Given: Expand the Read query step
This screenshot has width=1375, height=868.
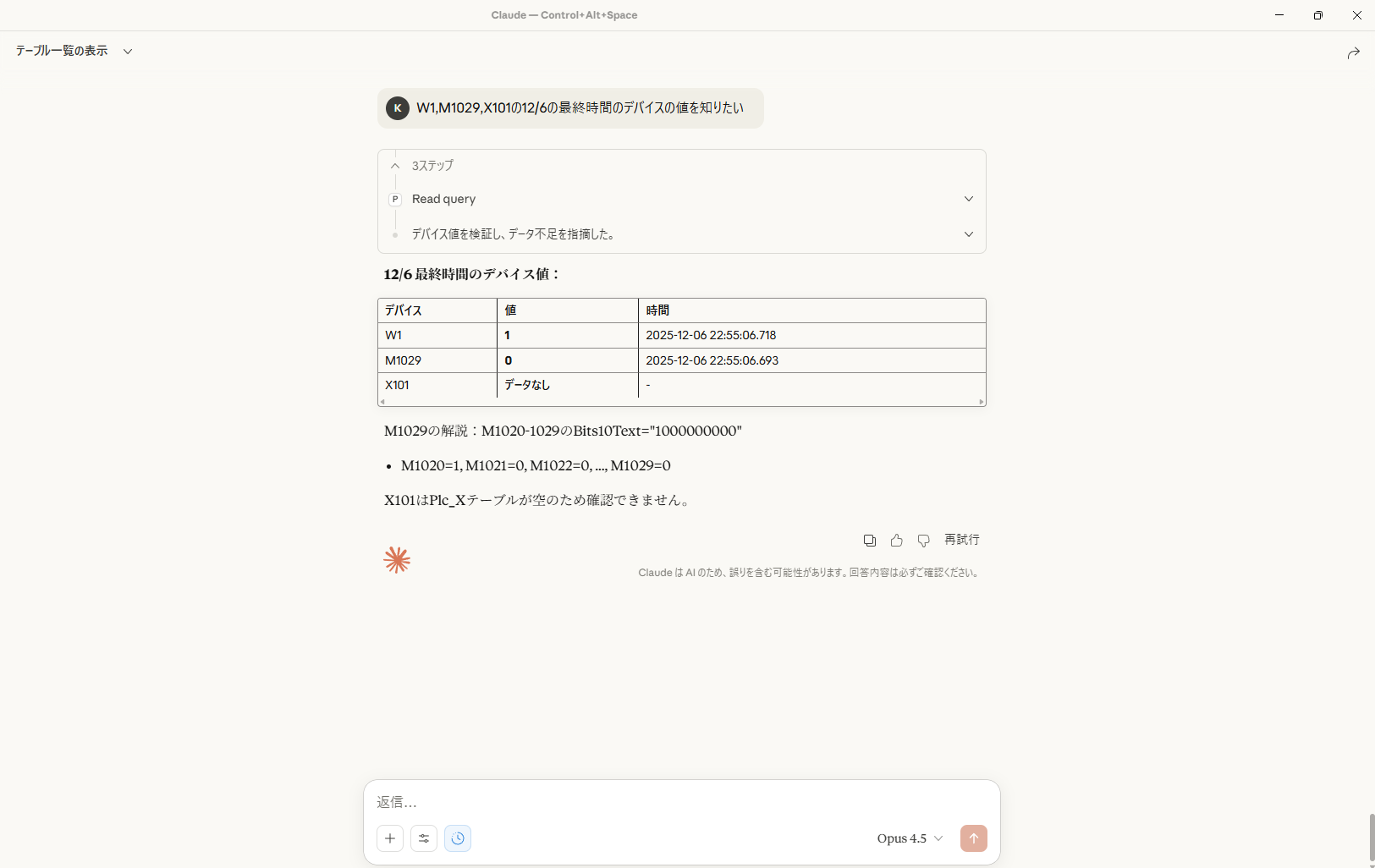Looking at the screenshot, I should coord(968,199).
